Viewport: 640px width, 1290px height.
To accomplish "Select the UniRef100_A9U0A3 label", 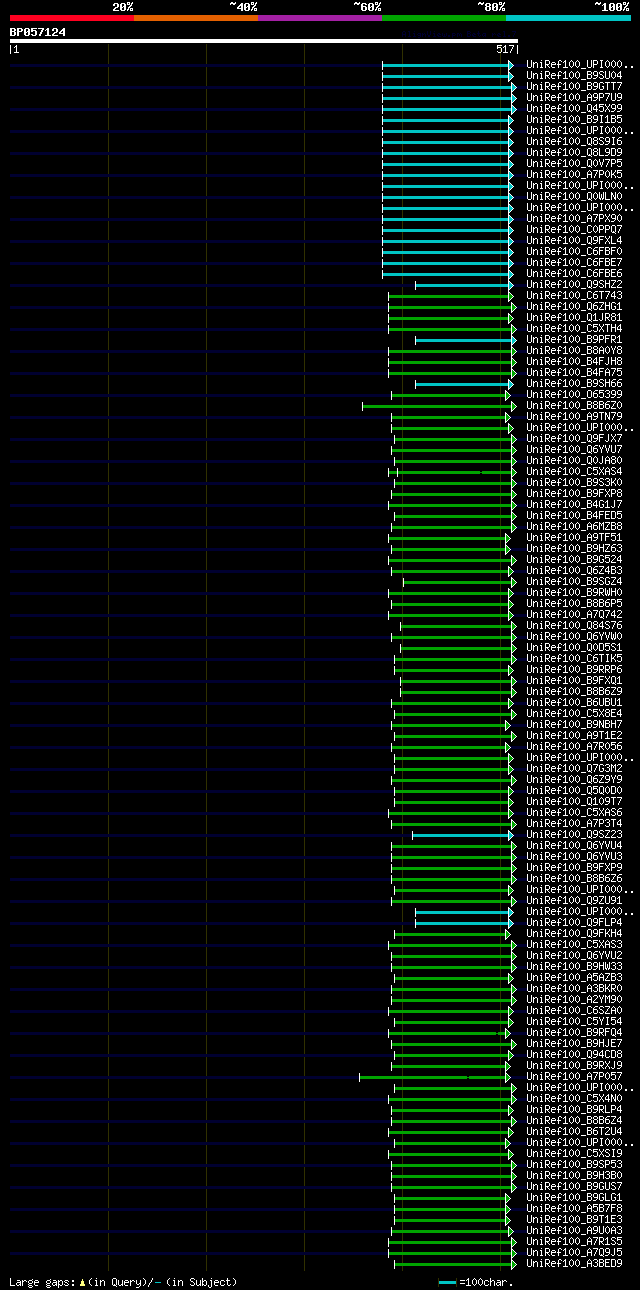I will 574,1231.
